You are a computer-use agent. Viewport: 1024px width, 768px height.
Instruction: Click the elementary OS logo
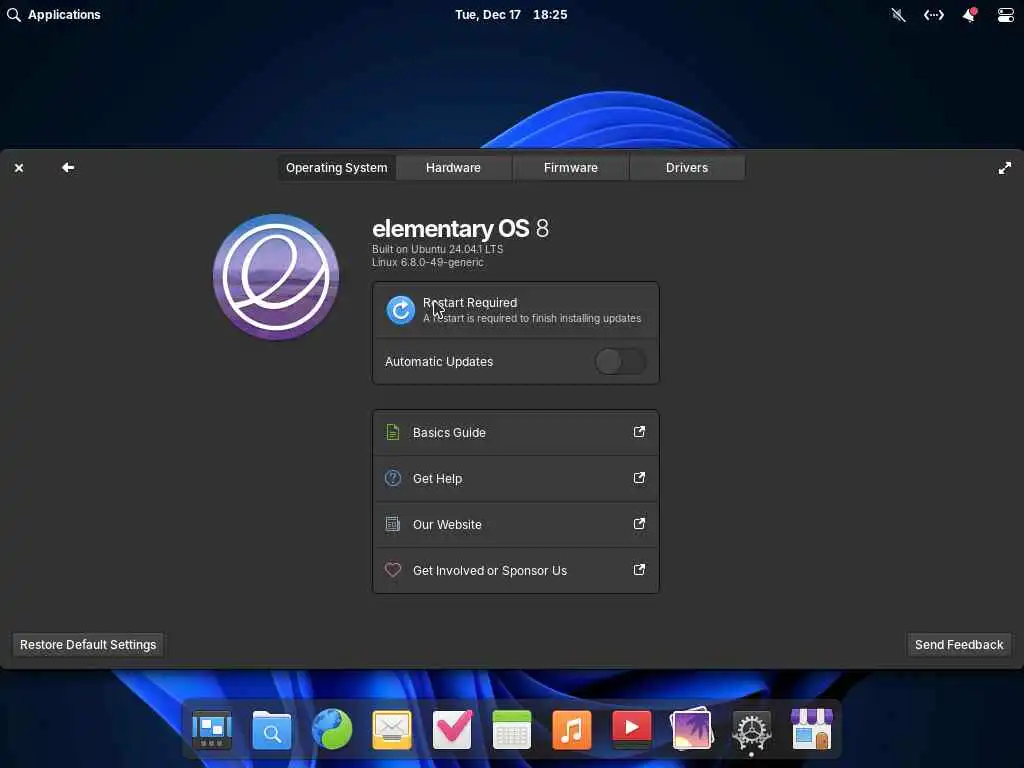click(276, 277)
